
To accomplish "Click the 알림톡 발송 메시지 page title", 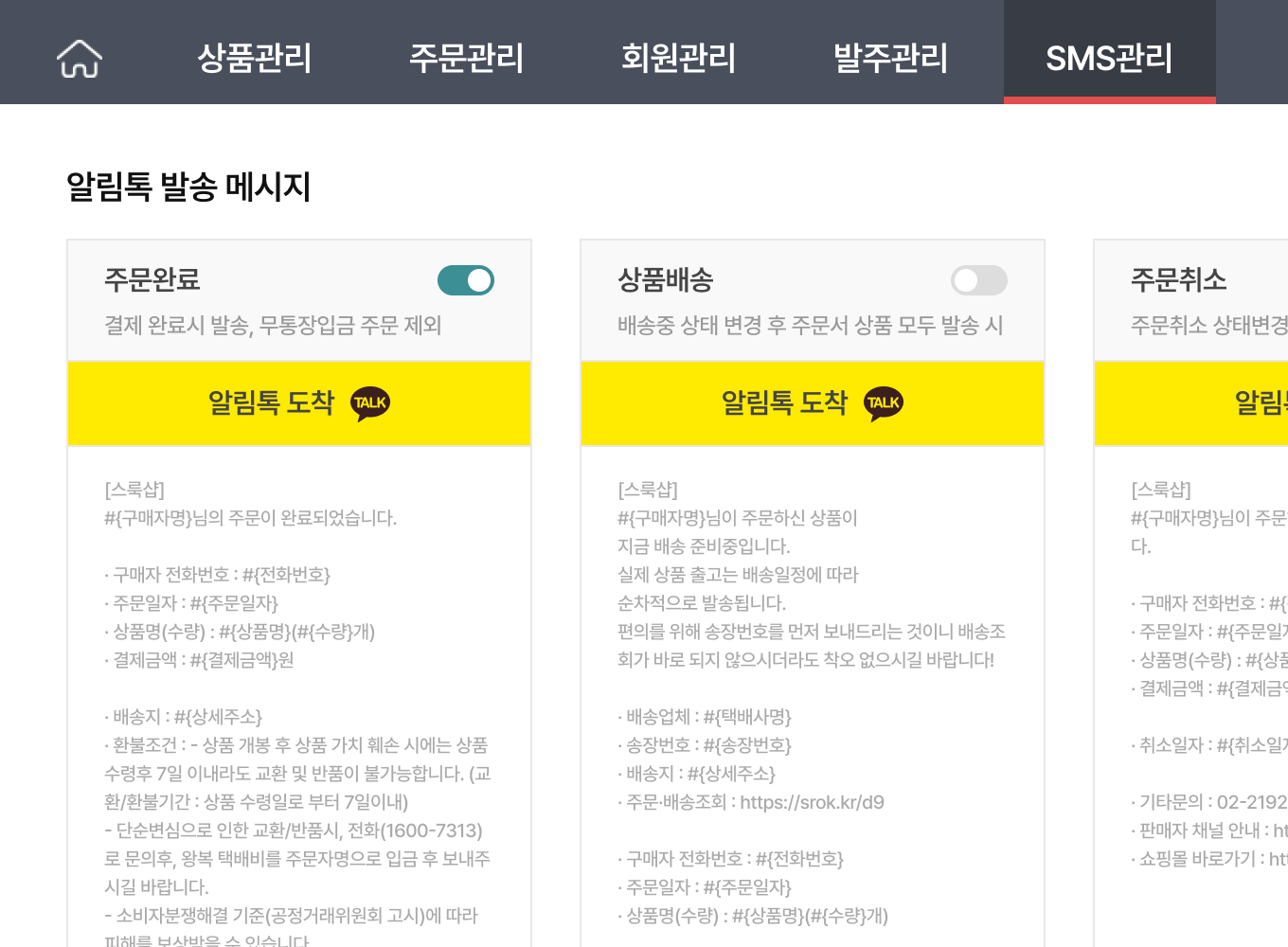I will click(x=188, y=188).
